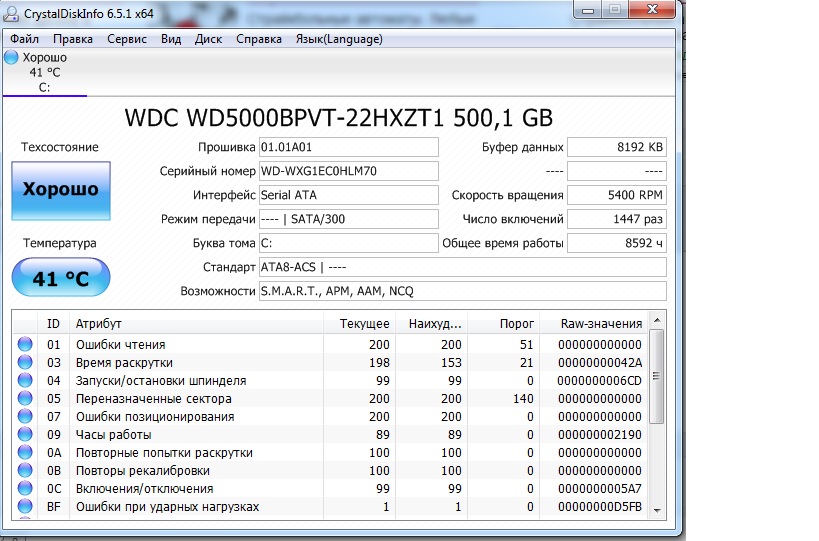Click raw value 00000000D5FB
819x541 pixels.
[600, 507]
